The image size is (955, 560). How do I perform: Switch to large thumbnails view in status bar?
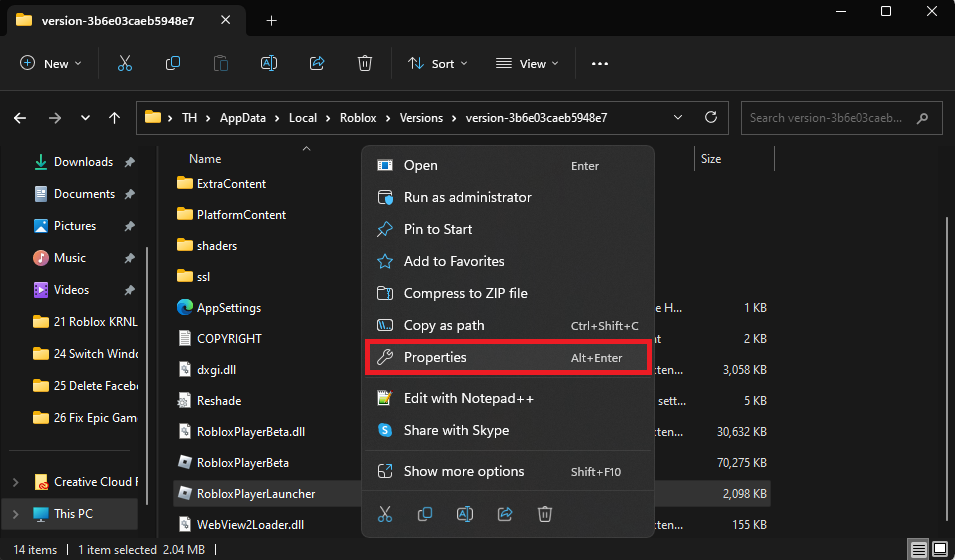point(939,549)
